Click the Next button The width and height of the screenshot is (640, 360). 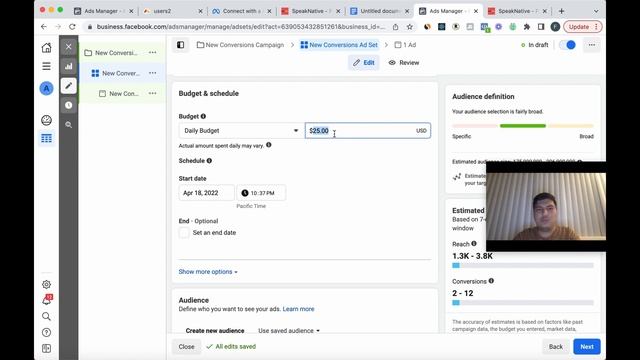[587, 347]
